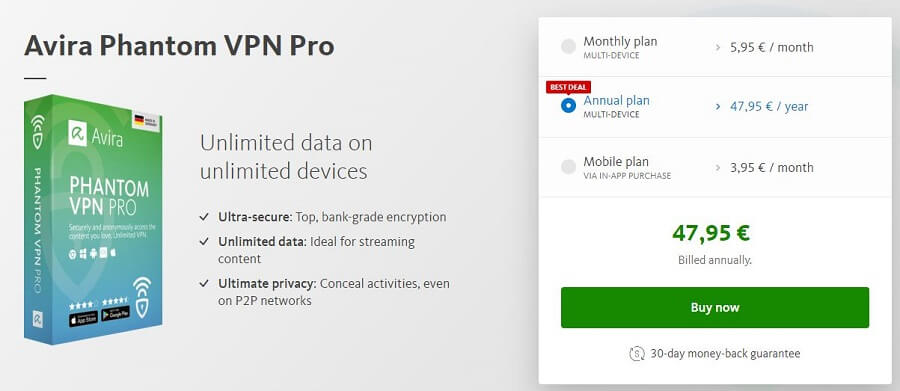Click the chevron beside 47,95 € / year
This screenshot has height=391, width=900.
718,106
